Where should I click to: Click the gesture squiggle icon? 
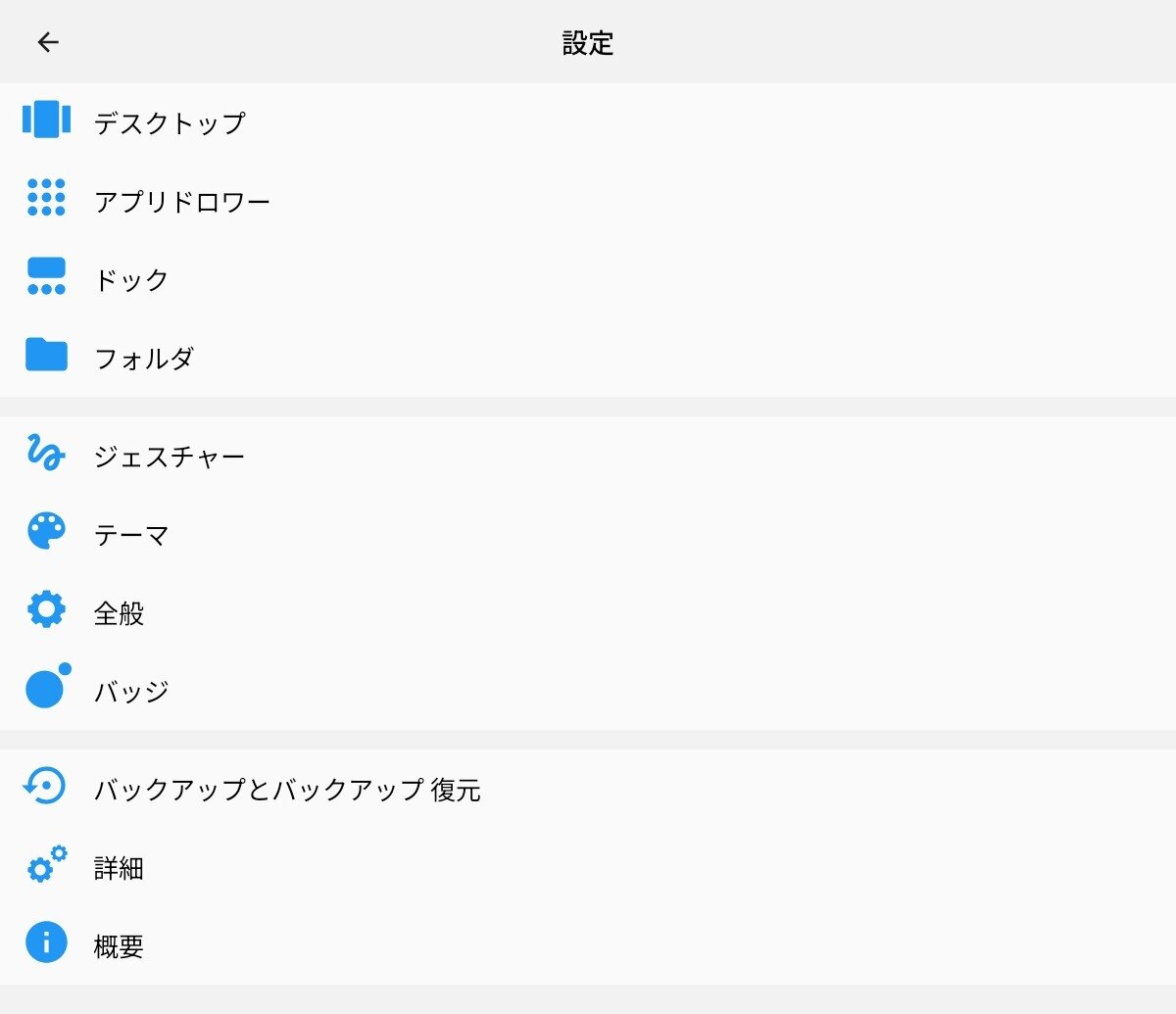[x=46, y=453]
